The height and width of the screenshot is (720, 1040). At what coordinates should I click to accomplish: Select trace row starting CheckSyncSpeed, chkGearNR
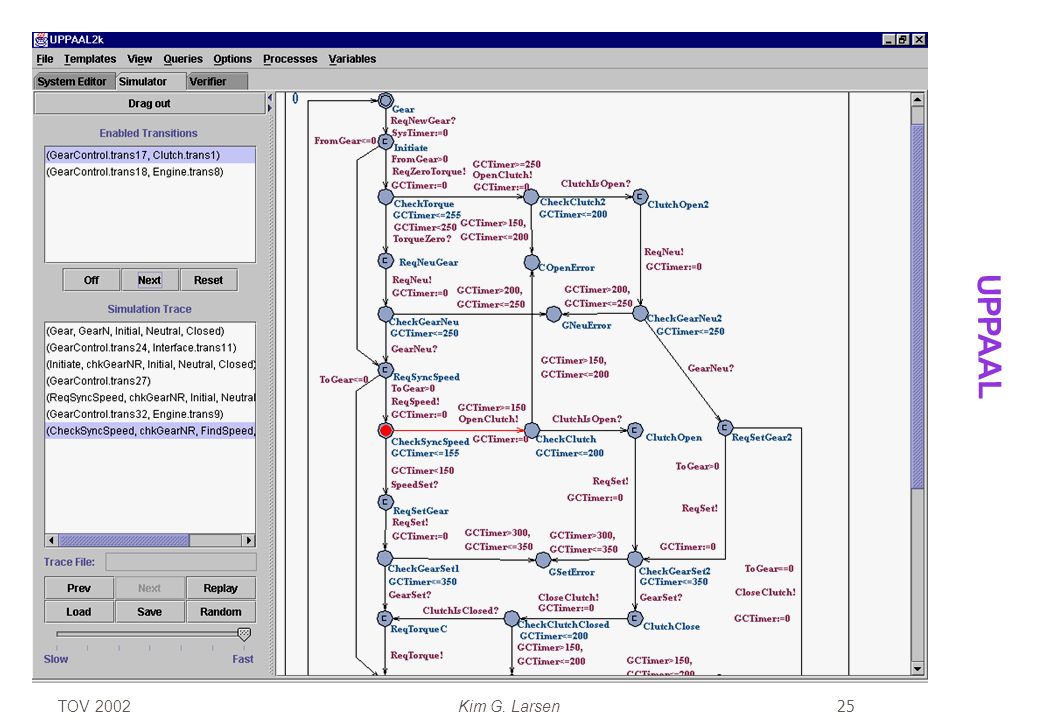(x=149, y=430)
